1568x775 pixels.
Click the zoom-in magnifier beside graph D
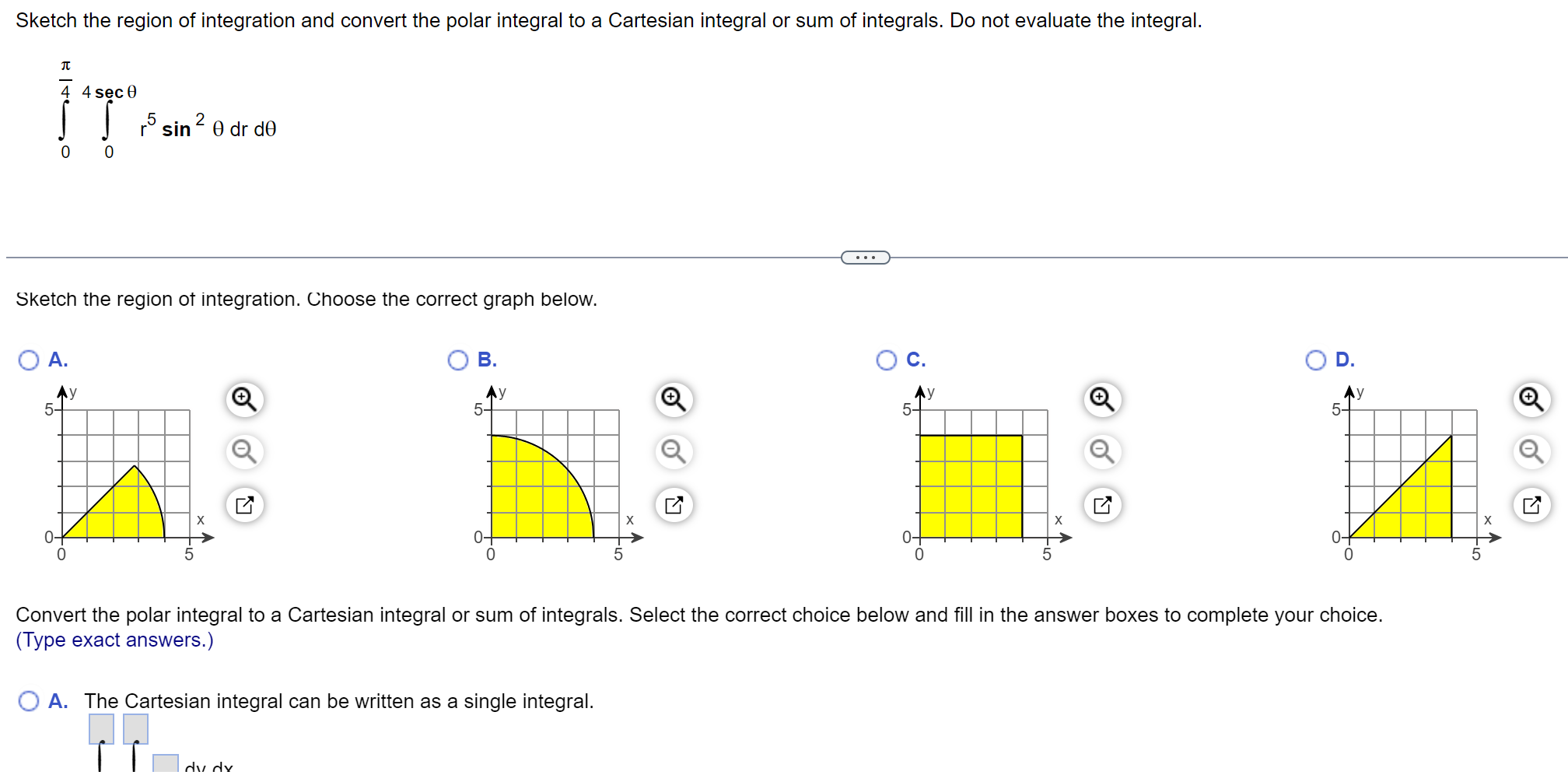[1531, 398]
